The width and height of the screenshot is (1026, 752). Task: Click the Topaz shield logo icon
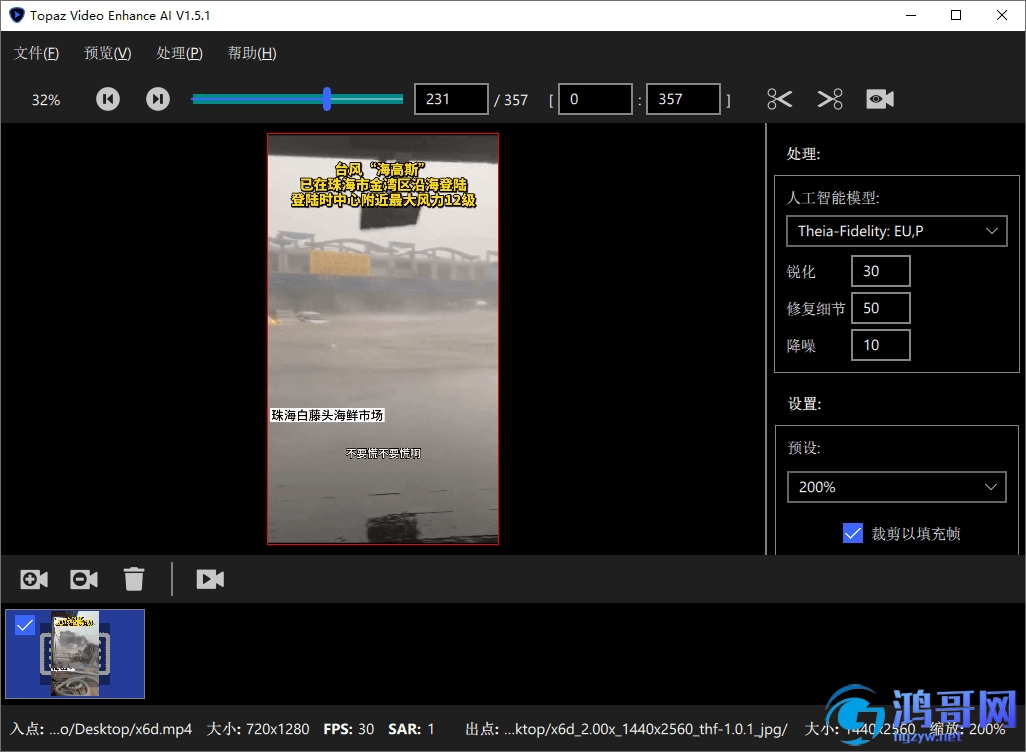[16, 15]
